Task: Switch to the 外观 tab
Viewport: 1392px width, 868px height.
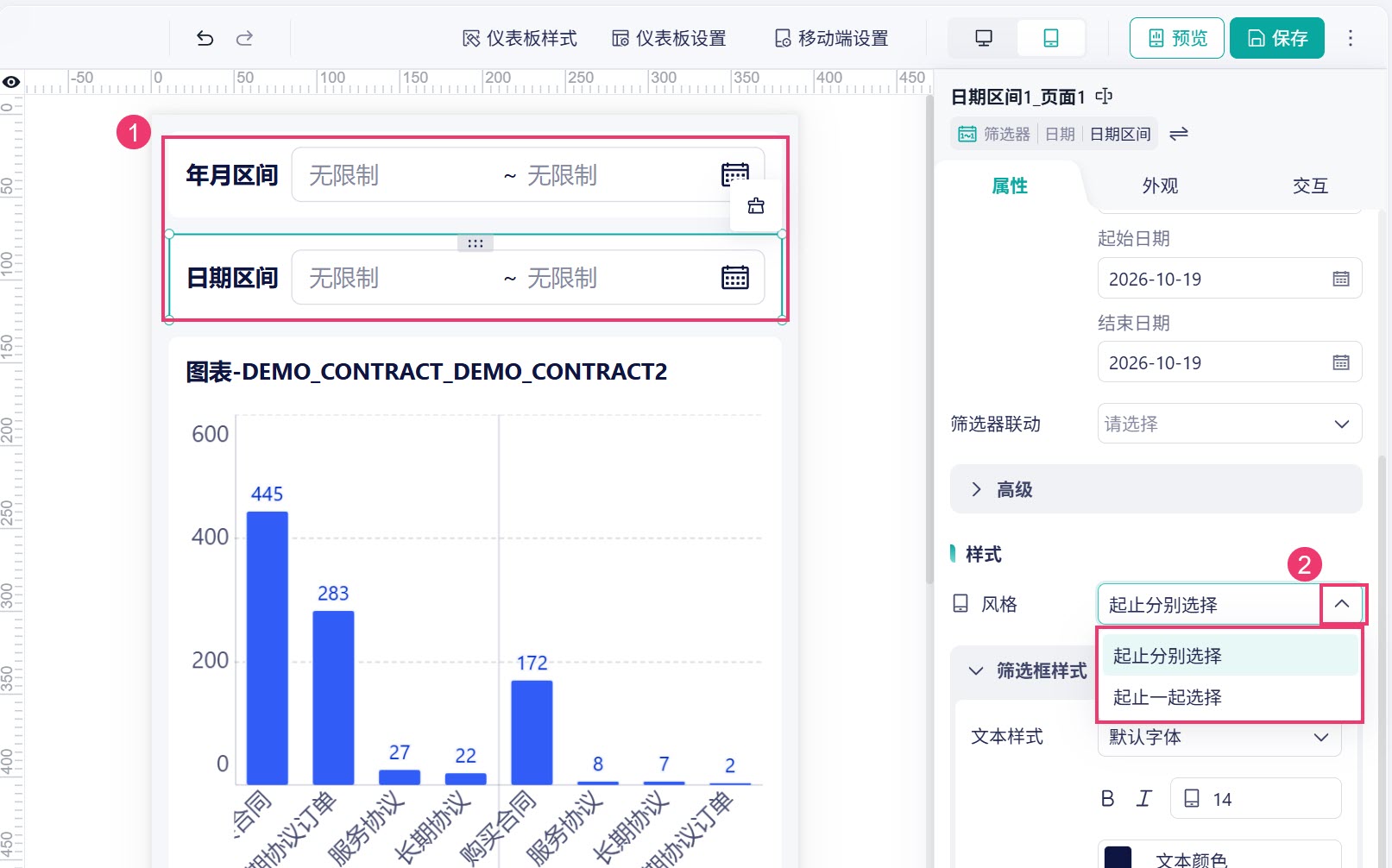Action: (1160, 186)
